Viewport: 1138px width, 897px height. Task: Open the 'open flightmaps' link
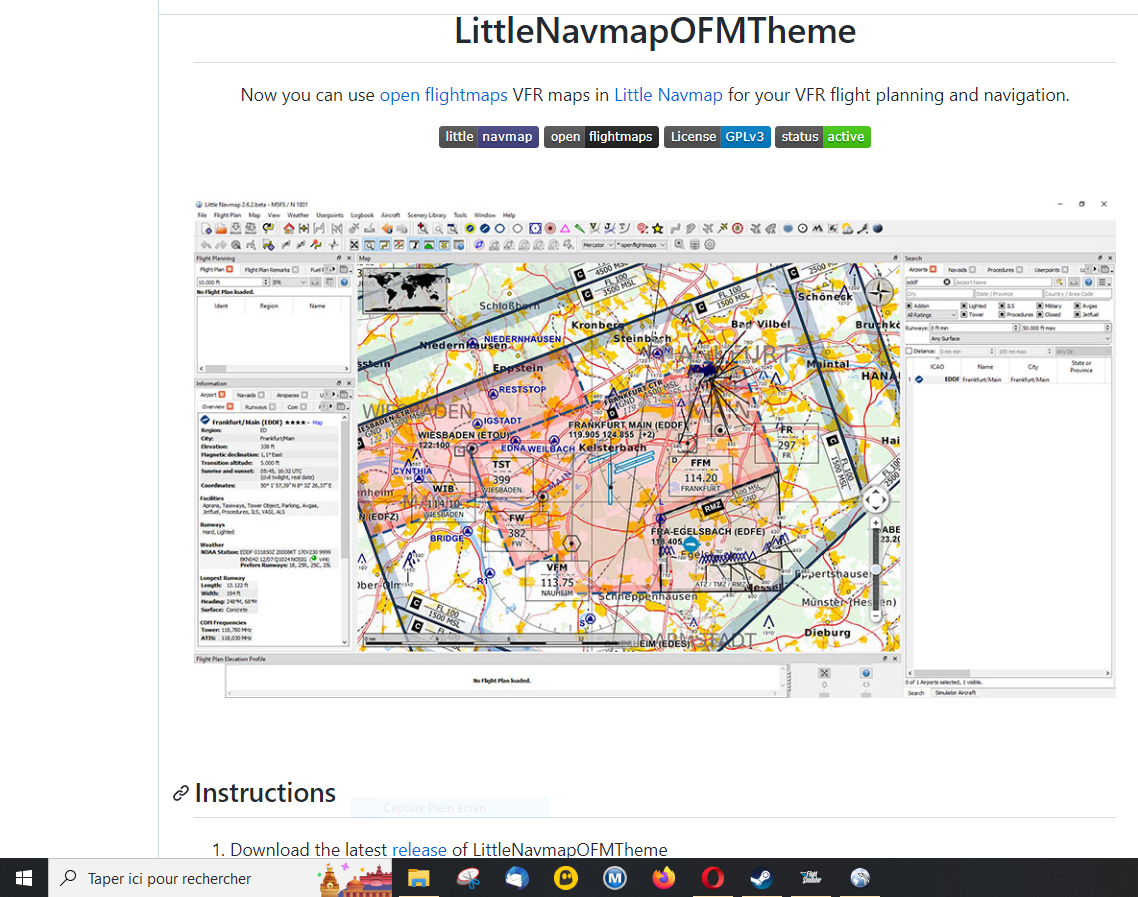(443, 95)
